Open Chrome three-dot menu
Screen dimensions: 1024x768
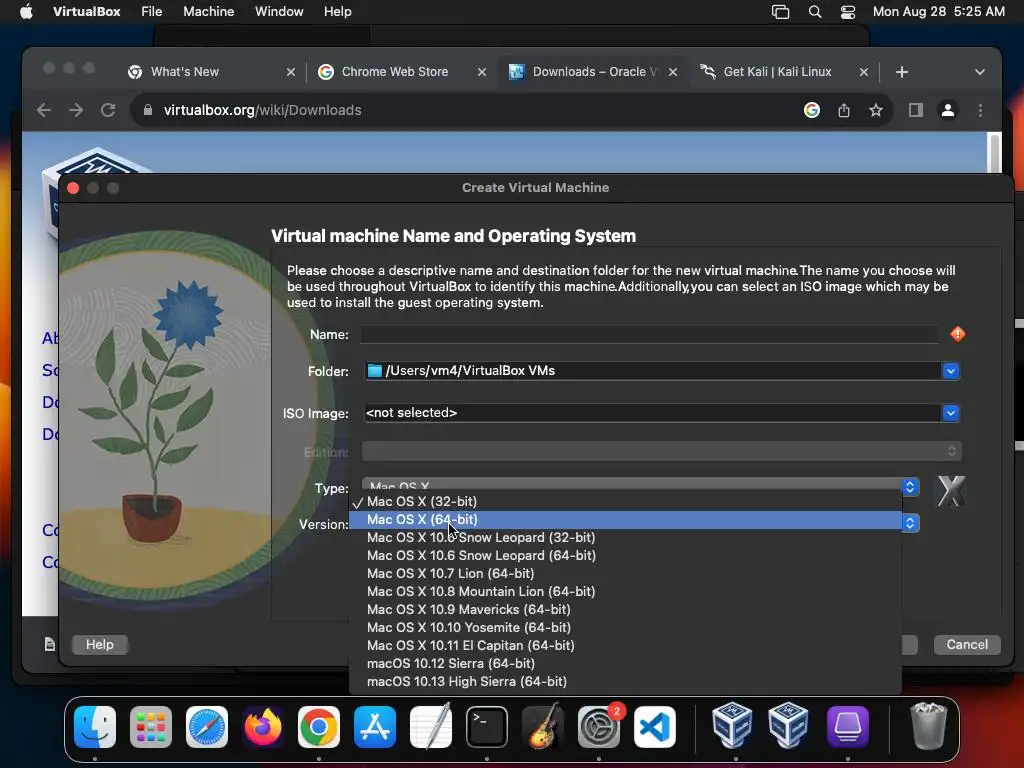(980, 110)
